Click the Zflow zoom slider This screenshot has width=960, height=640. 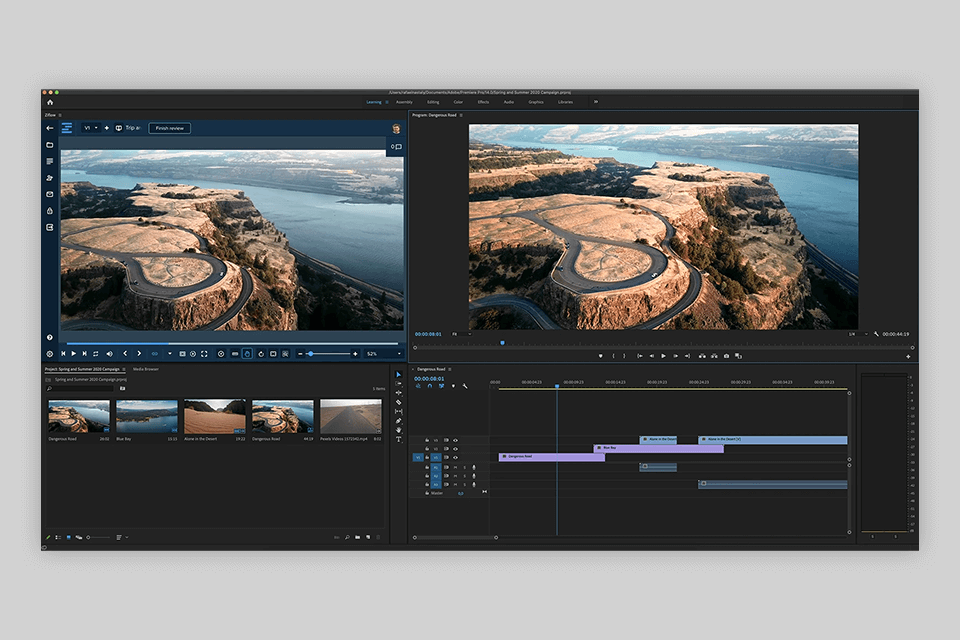[328, 354]
